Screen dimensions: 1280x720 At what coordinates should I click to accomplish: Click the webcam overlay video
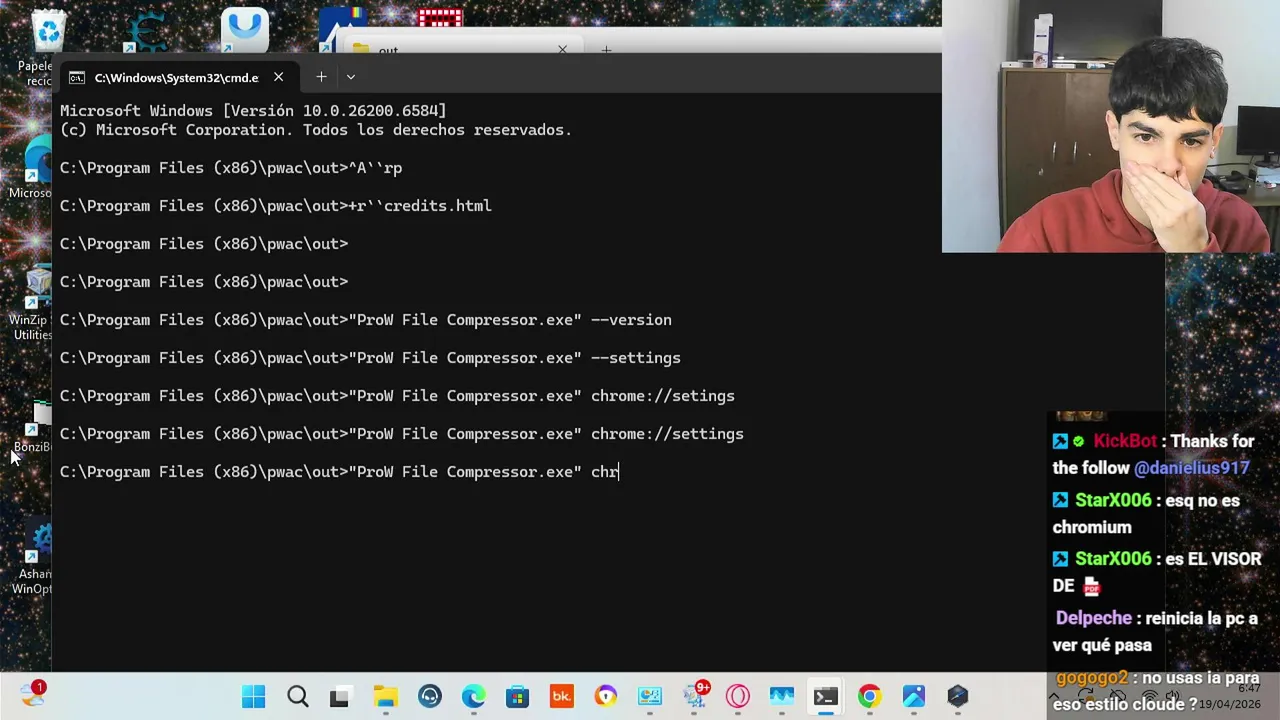pos(1110,126)
